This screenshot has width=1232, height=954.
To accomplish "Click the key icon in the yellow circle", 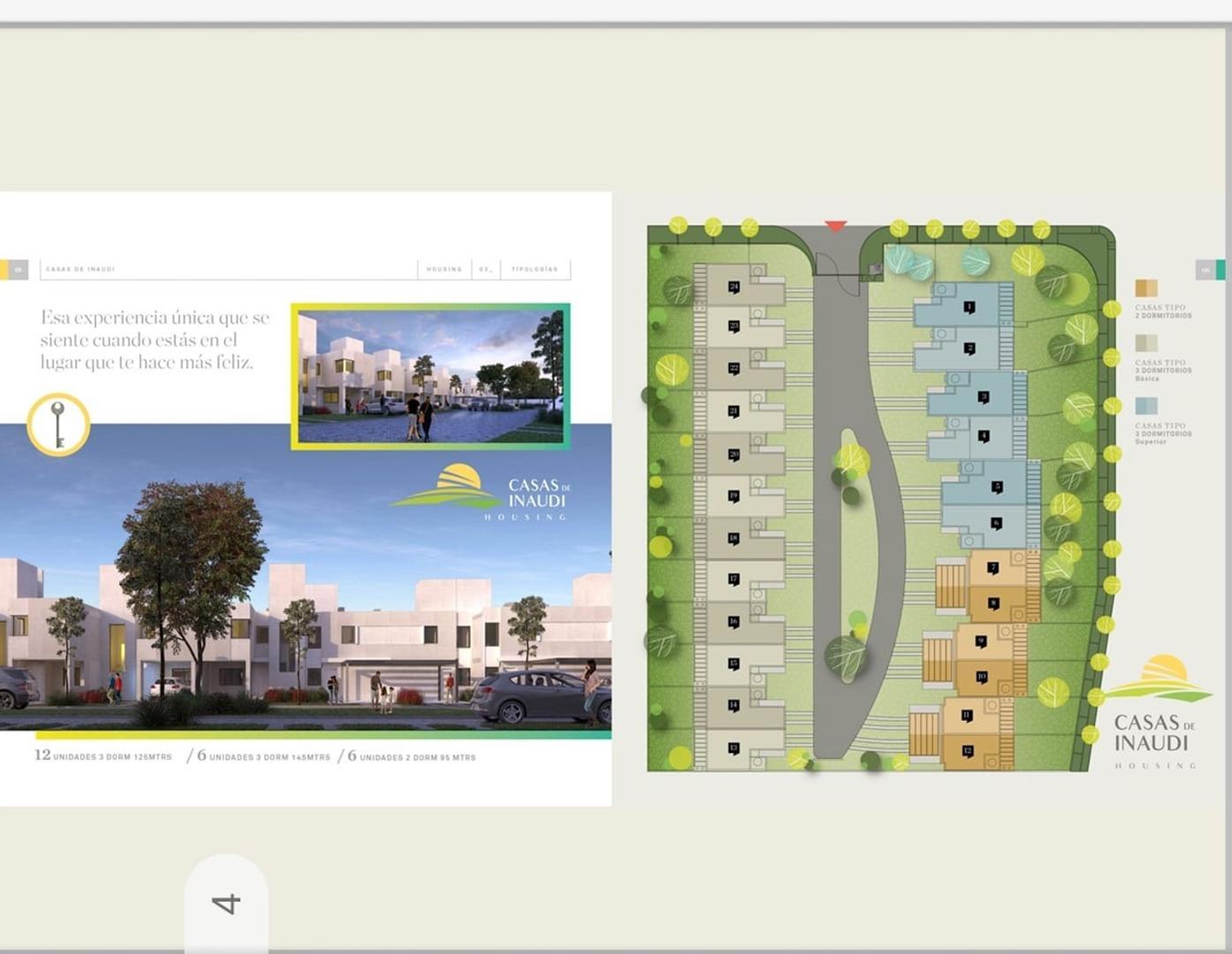I will click(x=57, y=424).
